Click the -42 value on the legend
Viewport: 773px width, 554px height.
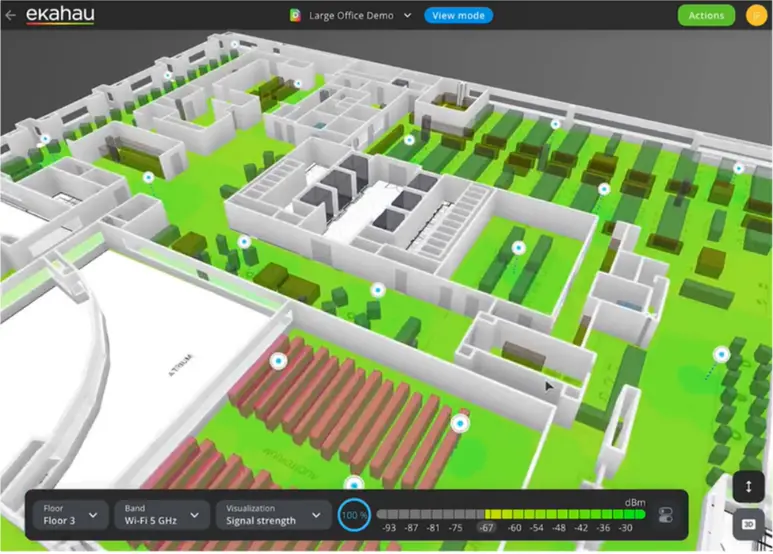click(581, 528)
